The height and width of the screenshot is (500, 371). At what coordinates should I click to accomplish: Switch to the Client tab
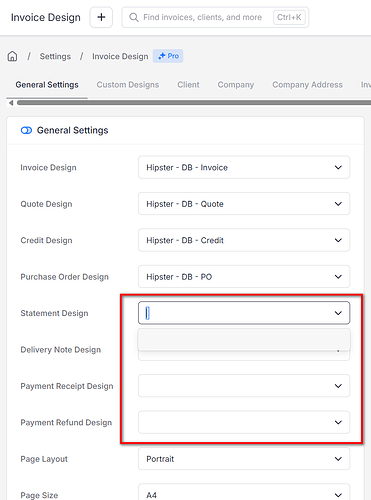click(x=188, y=85)
